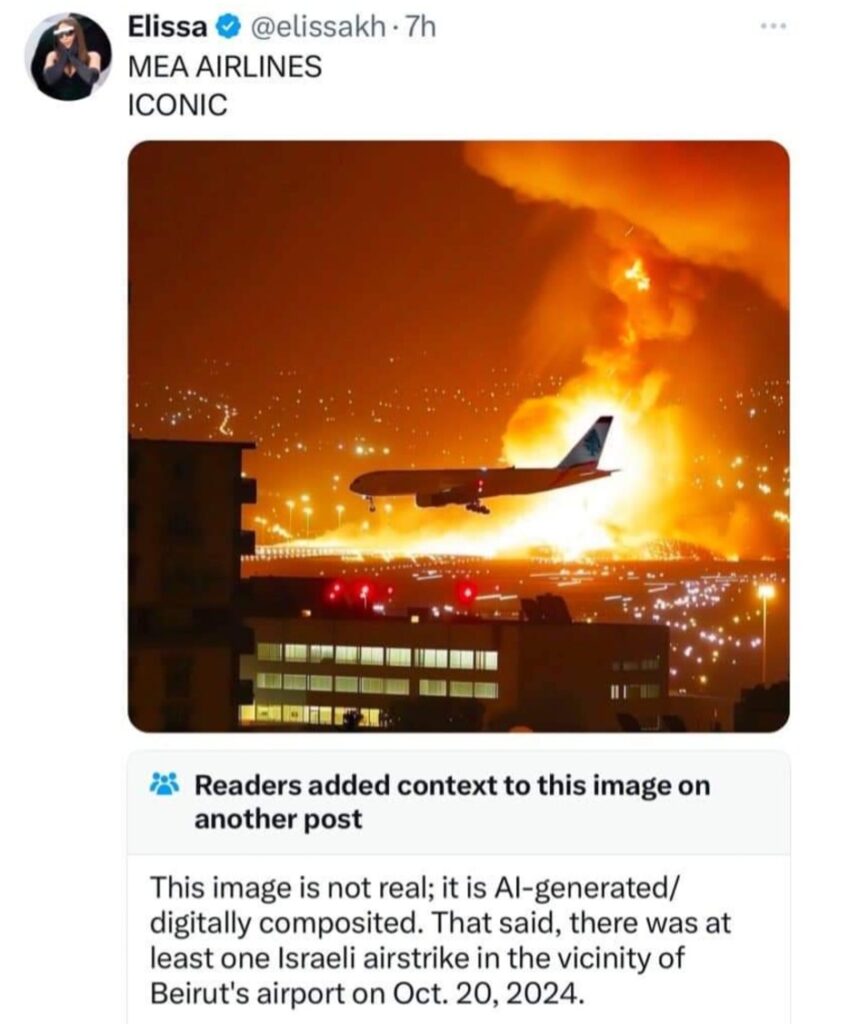Click the 'MEA AIRLINES' tweet text

point(225,67)
